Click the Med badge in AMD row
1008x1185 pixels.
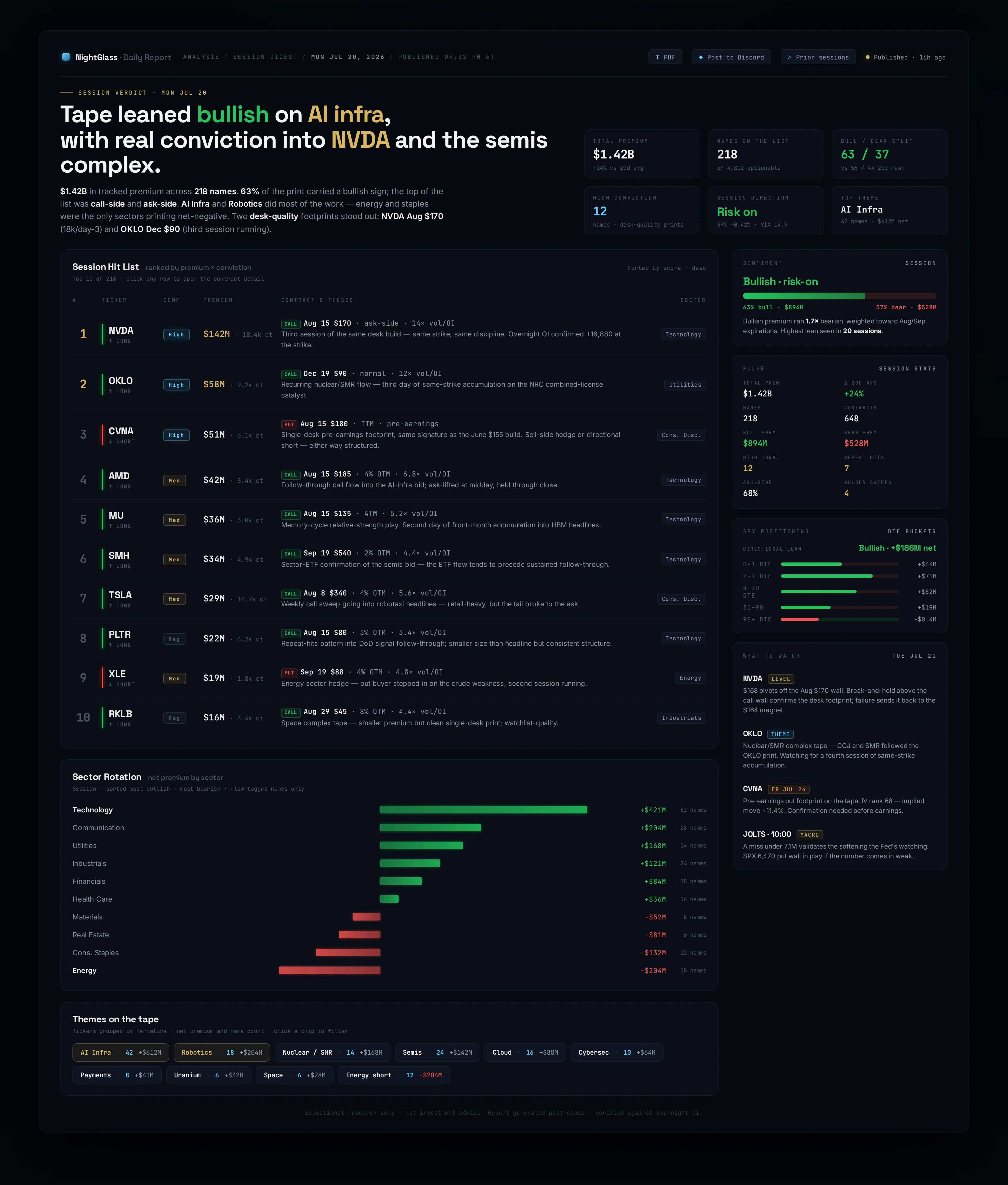tap(174, 481)
